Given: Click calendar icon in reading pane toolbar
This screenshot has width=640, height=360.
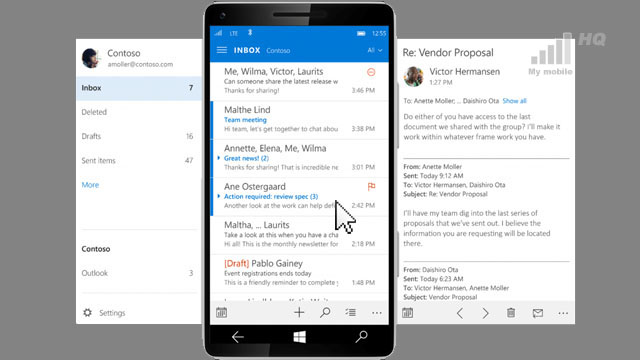Looking at the screenshot, I should (407, 313).
